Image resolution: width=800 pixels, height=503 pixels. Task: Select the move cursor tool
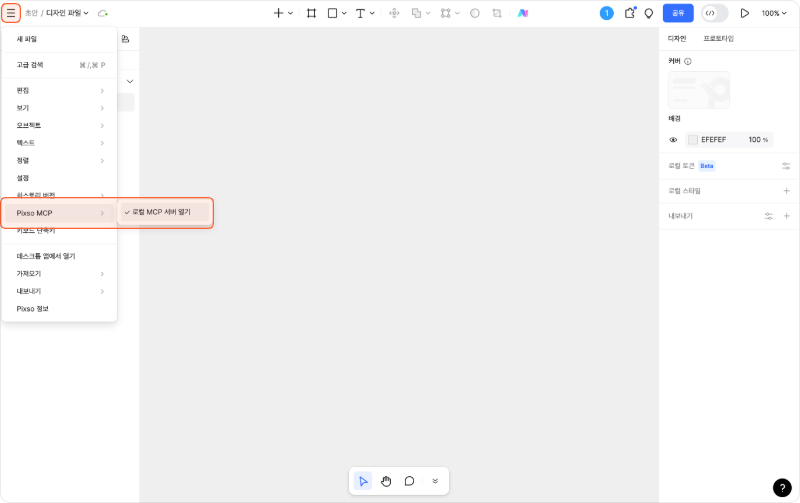363,481
